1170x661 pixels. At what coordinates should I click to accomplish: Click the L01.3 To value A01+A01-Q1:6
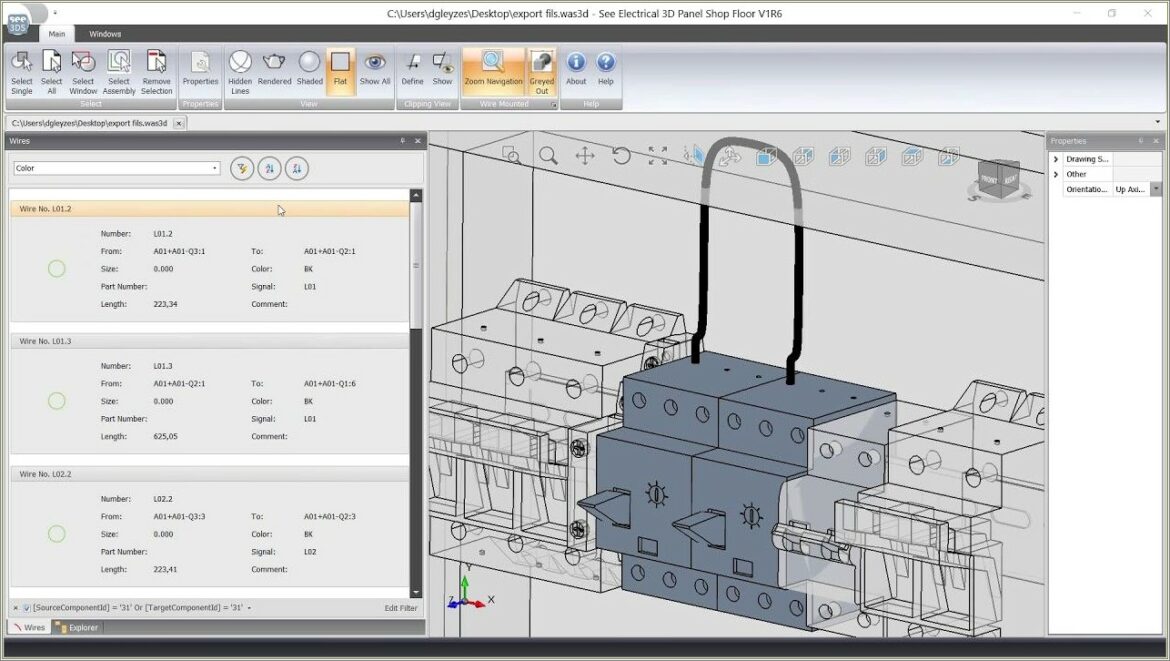[330, 383]
